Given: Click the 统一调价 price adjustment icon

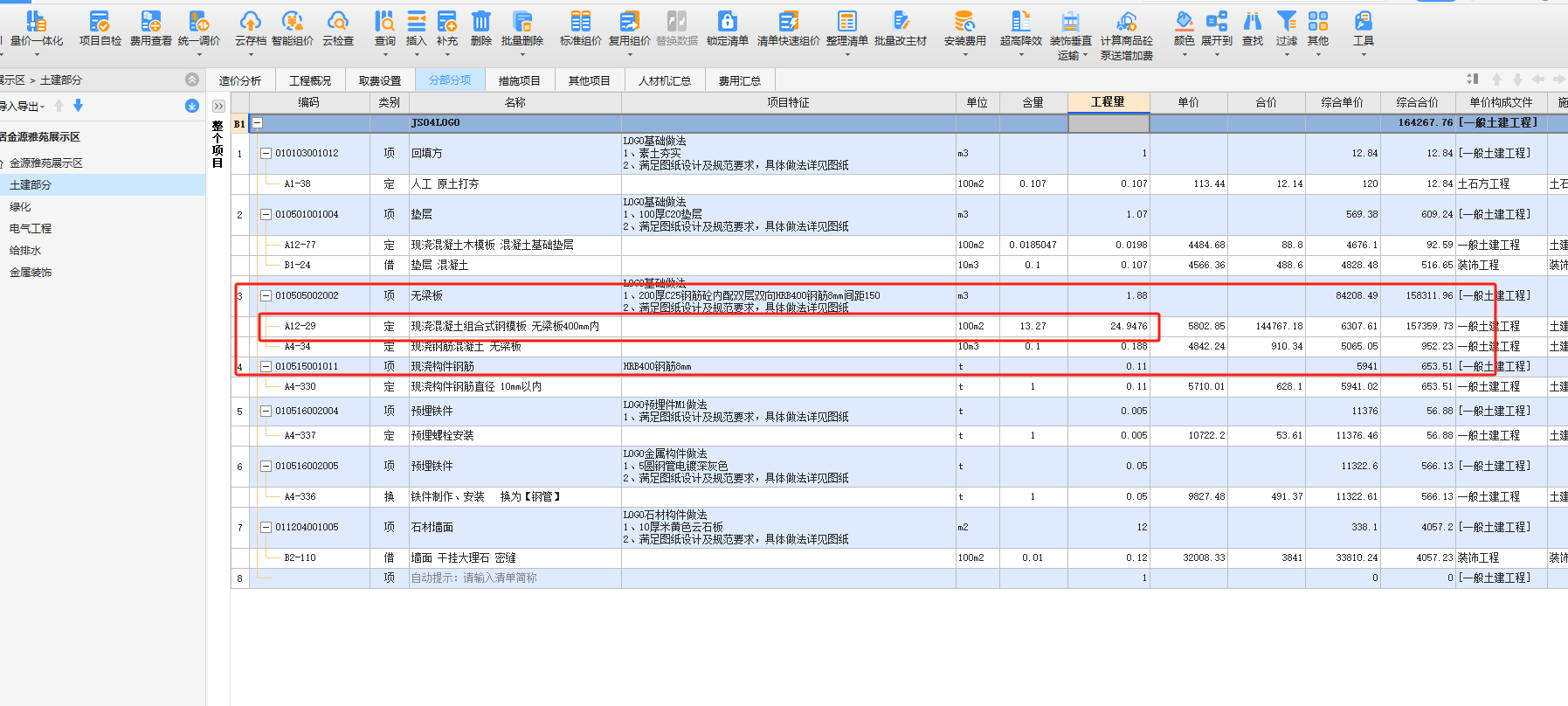Looking at the screenshot, I should (198, 22).
